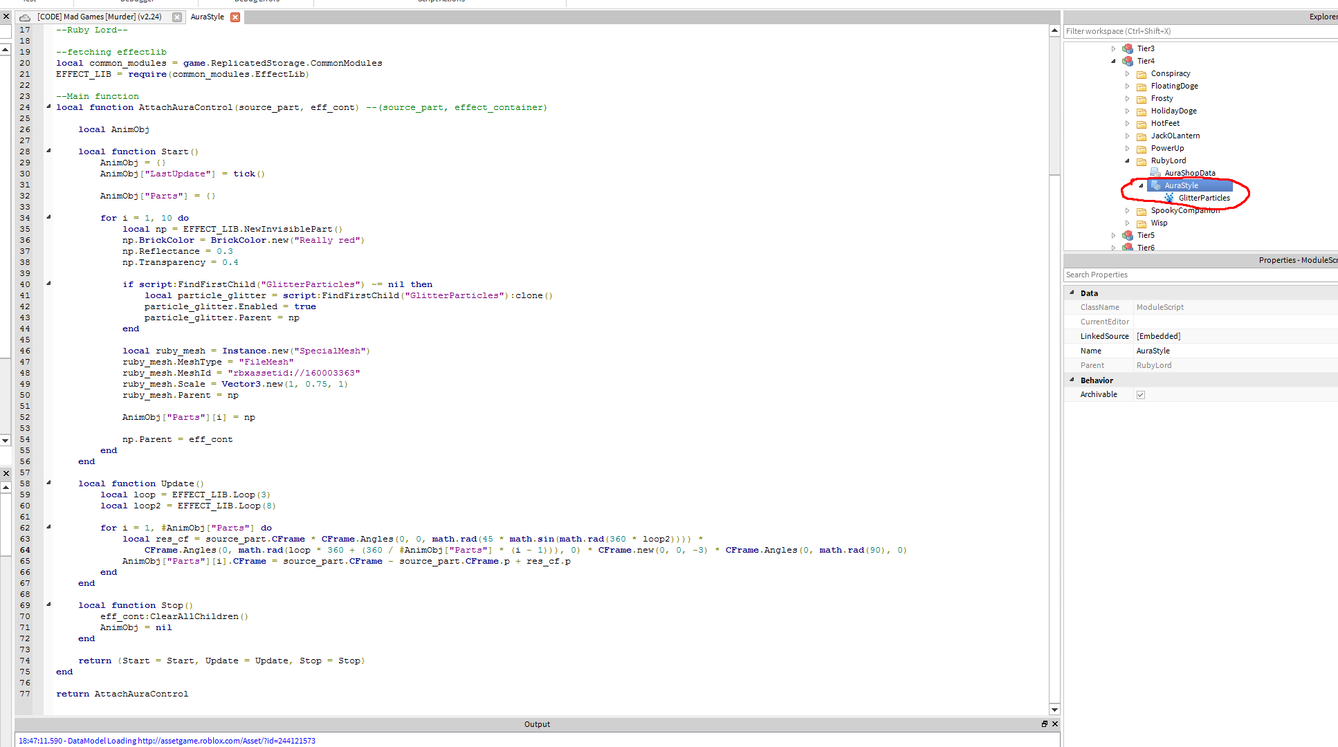Click the cloud icon on the Mad Games tab

coord(26,17)
